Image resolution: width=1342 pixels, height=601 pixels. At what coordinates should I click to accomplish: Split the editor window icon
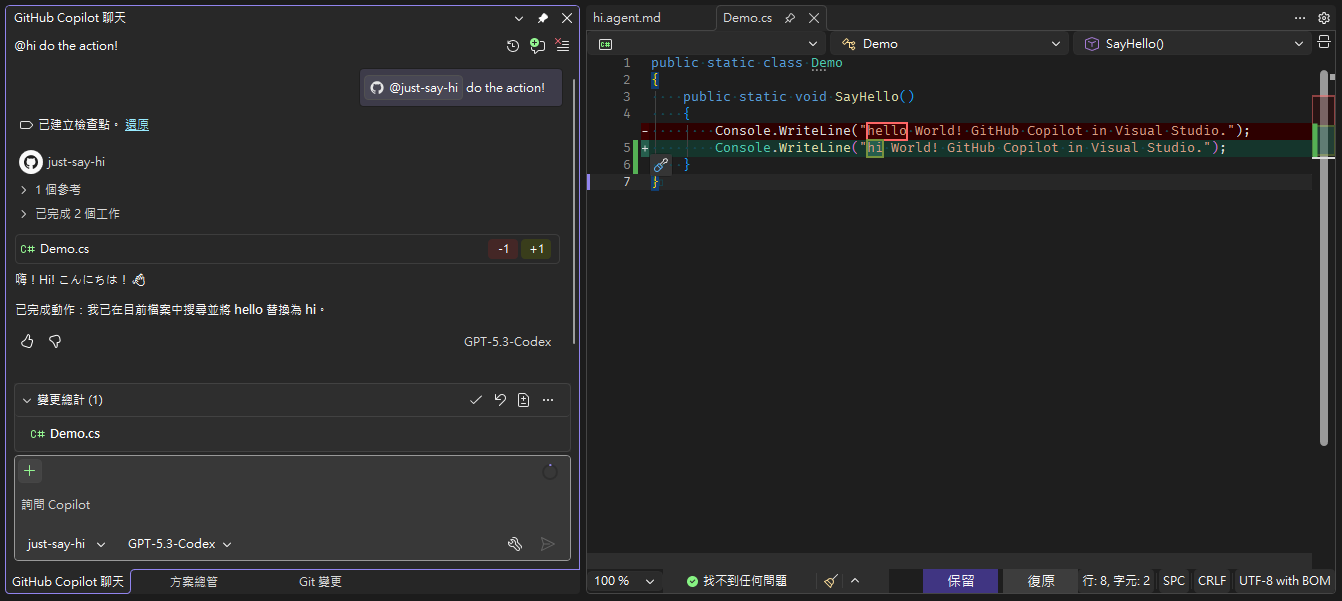[x=1324, y=43]
